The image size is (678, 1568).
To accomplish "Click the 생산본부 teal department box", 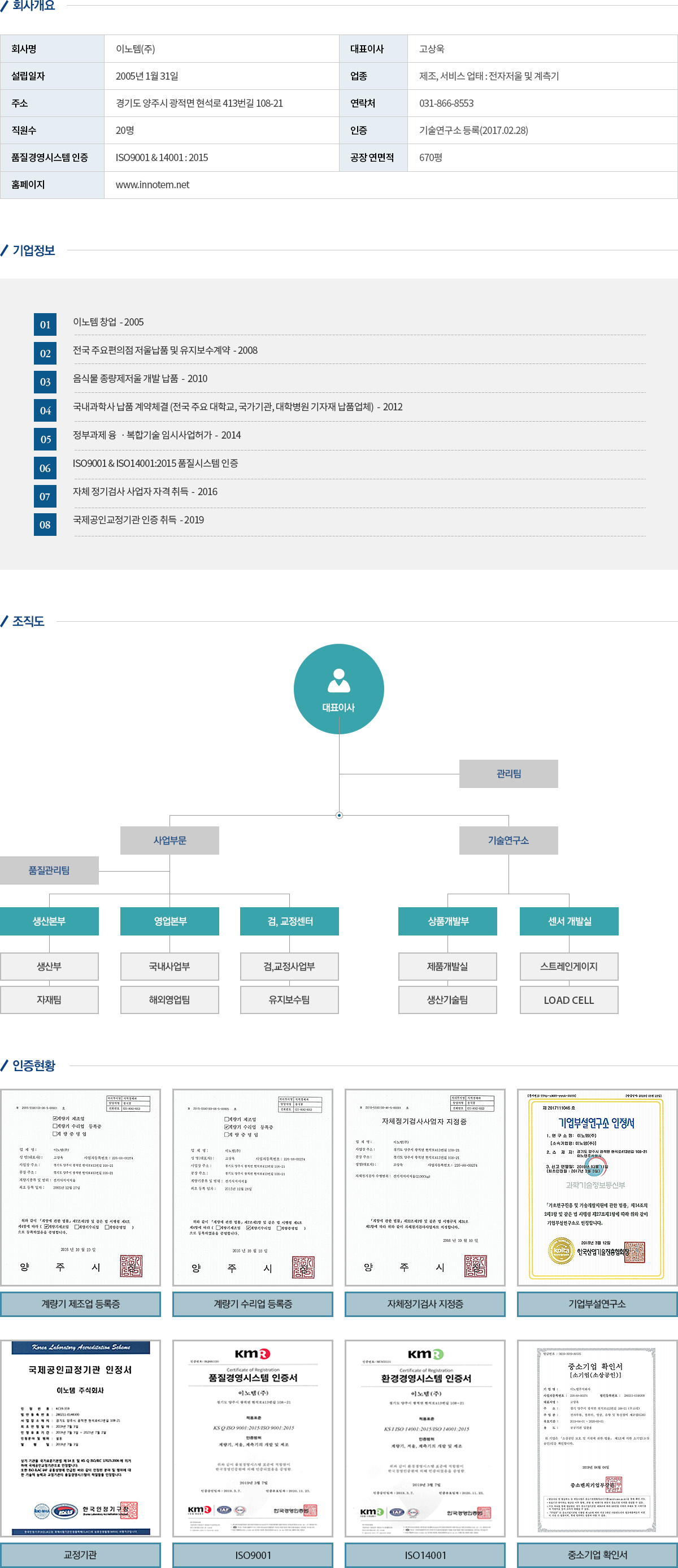I will pos(49,921).
